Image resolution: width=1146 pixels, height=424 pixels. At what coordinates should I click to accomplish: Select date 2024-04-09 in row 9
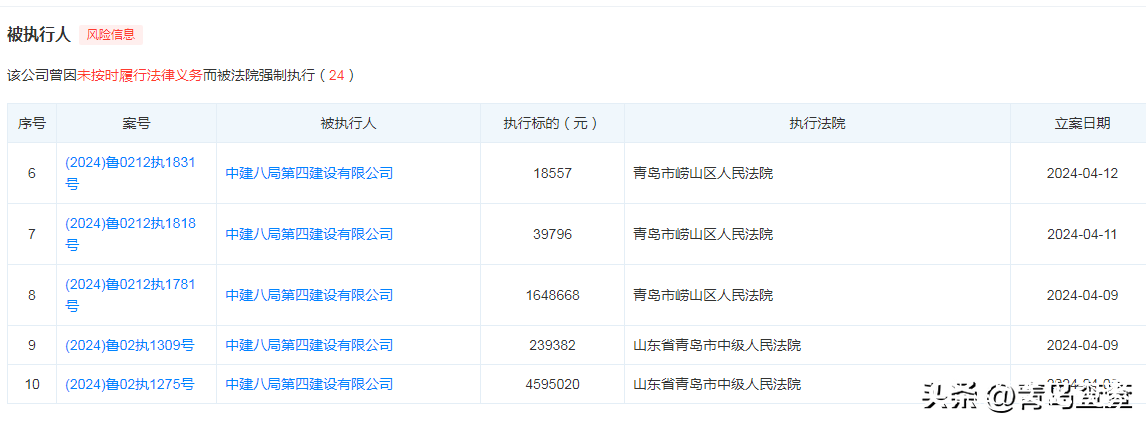coord(1082,345)
